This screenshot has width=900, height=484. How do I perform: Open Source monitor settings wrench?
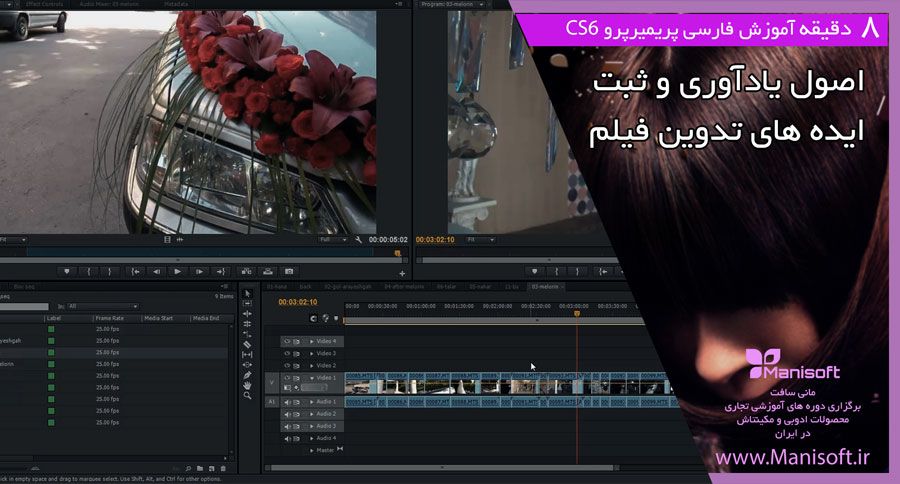click(359, 239)
